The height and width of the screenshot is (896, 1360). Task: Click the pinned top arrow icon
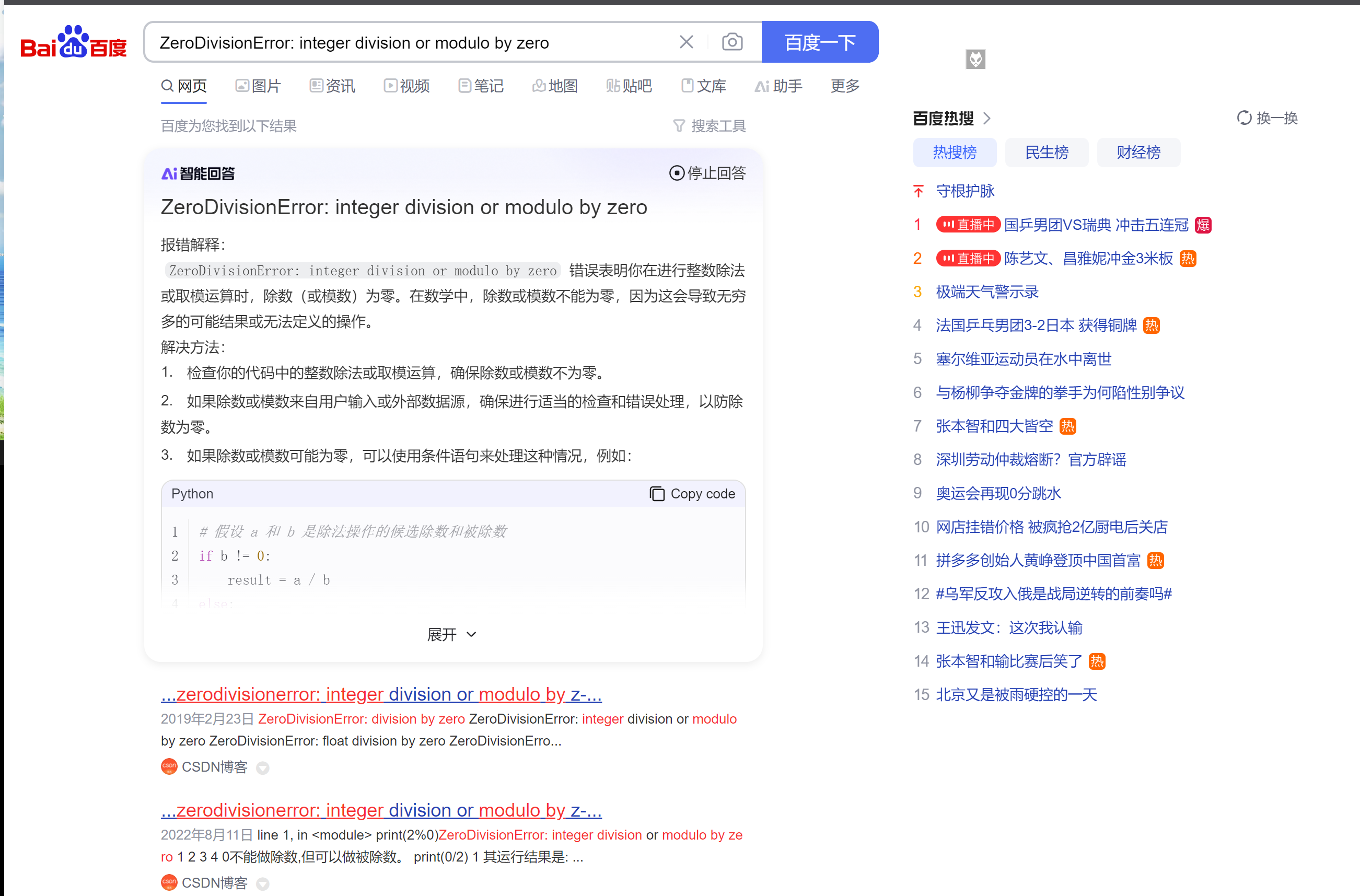pyautogui.click(x=919, y=191)
